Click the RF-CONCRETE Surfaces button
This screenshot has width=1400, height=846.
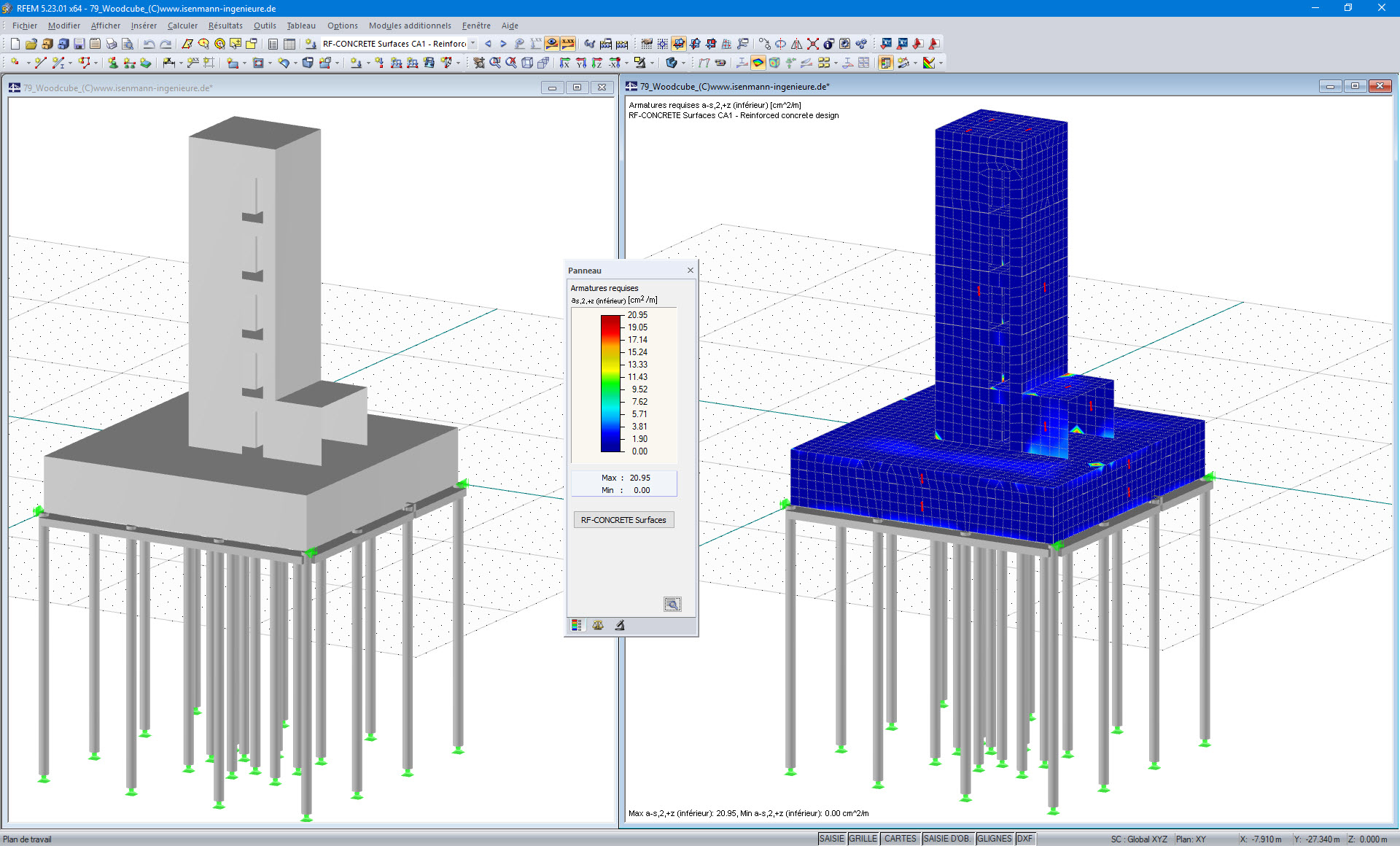point(623,520)
